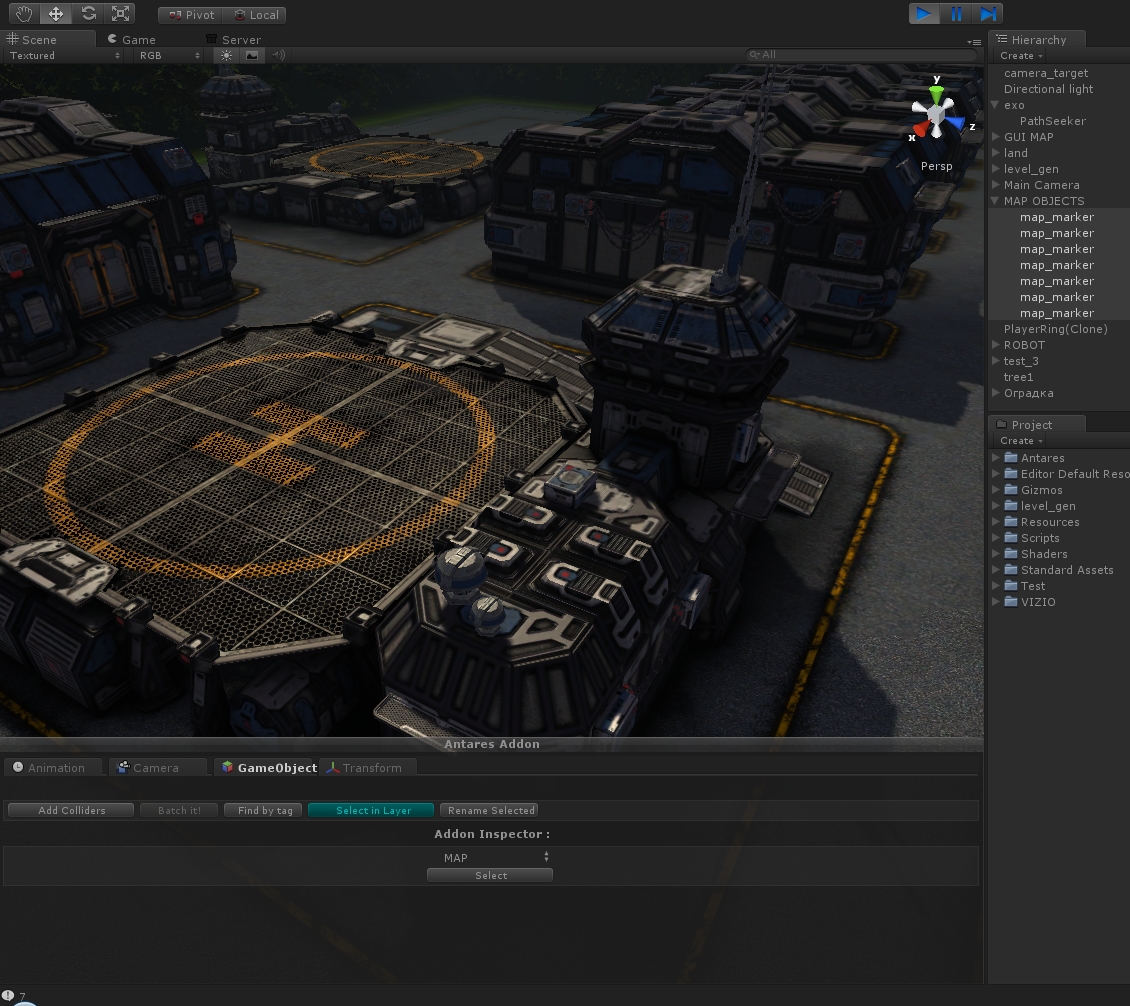
Task: Toggle Pivot/Center handle mode
Action: [190, 15]
